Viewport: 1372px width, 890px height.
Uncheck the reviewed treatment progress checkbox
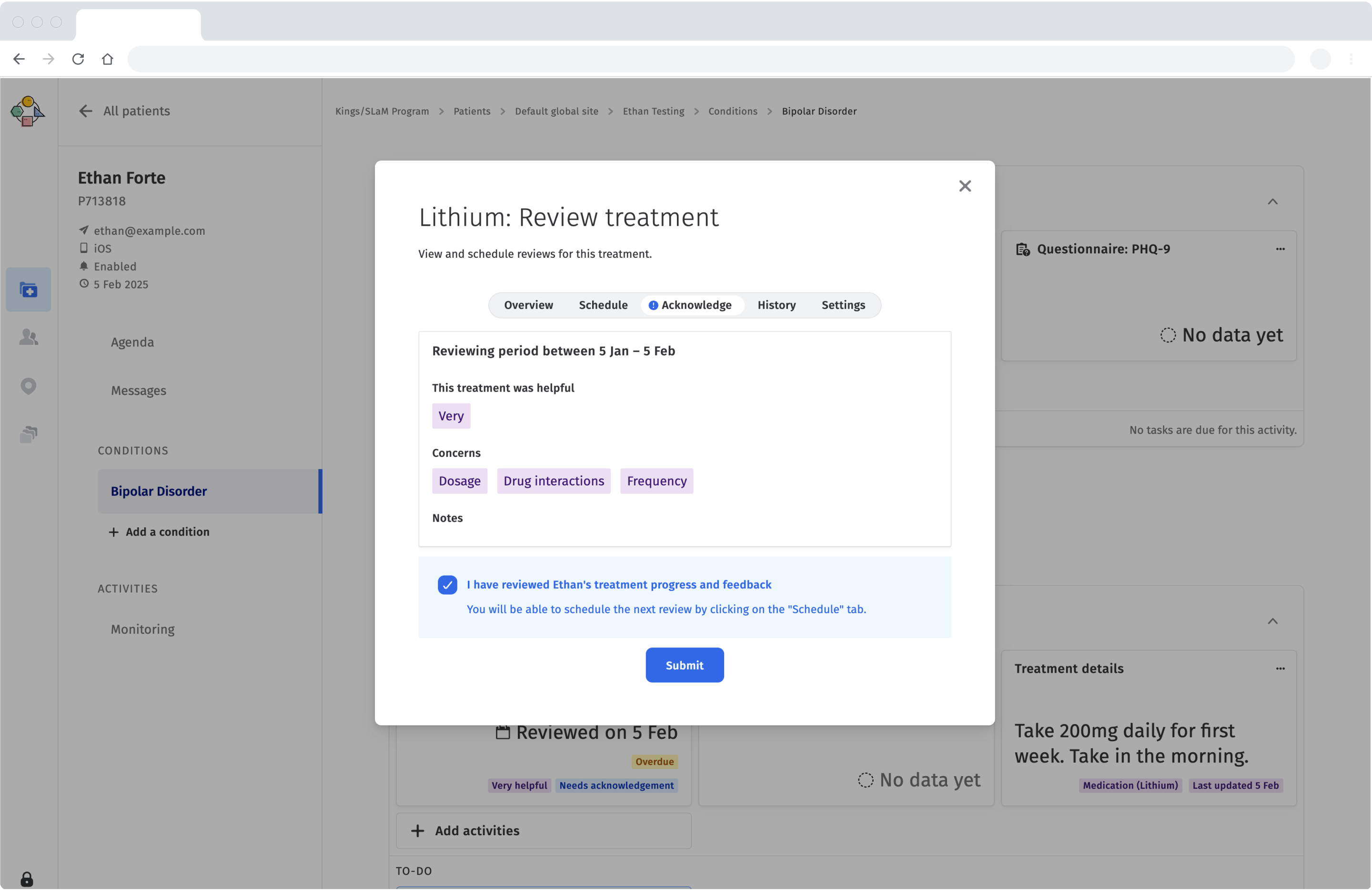click(447, 585)
